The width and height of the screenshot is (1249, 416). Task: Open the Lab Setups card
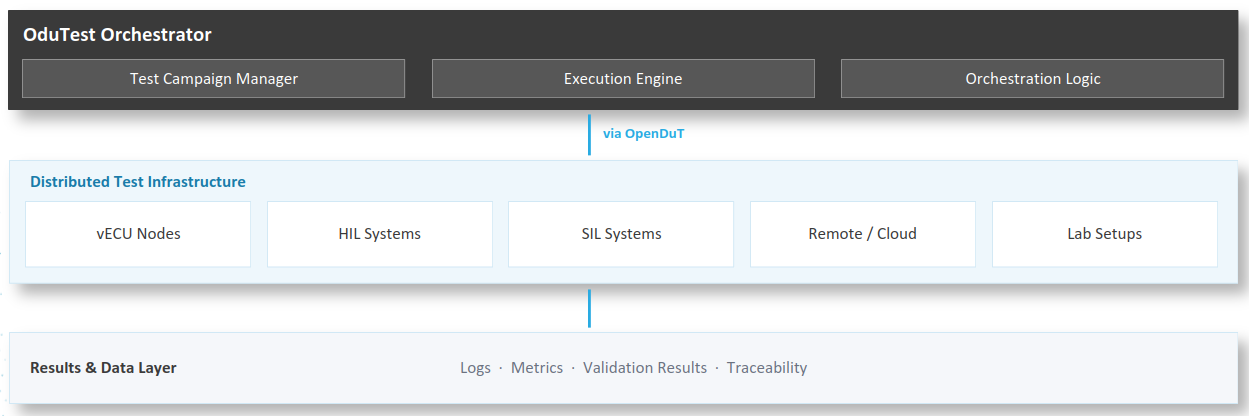(x=1105, y=234)
